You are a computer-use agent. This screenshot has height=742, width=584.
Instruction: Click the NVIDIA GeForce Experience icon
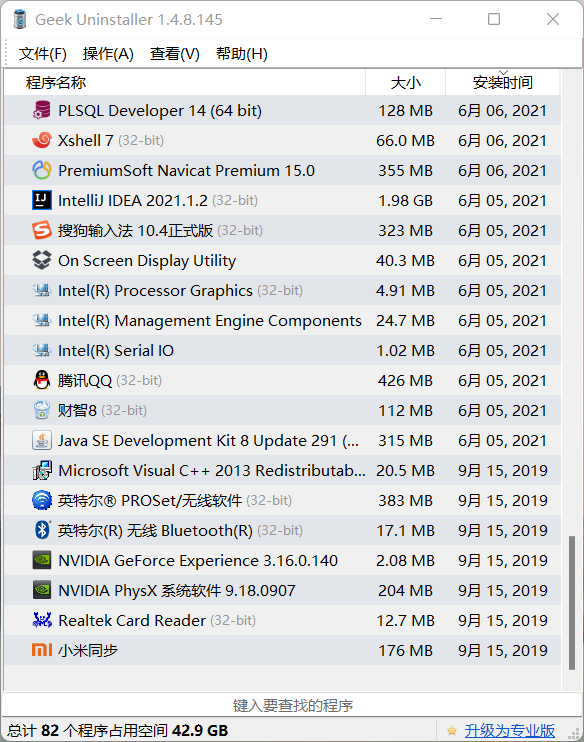[x=42, y=560]
